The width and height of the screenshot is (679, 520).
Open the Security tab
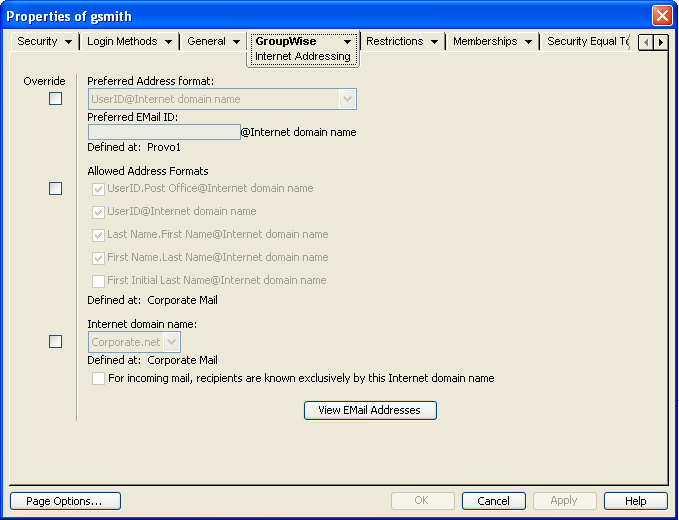(x=37, y=41)
